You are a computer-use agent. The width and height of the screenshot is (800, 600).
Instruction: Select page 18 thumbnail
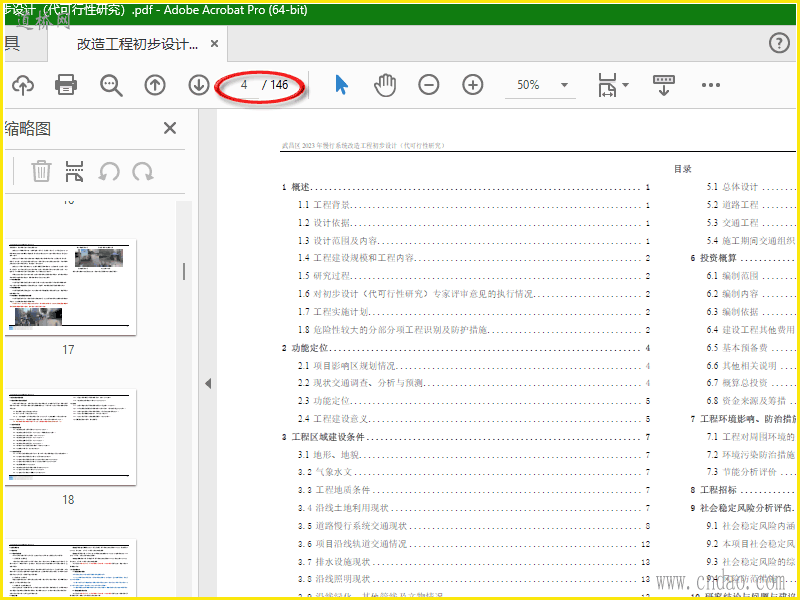coord(72,437)
